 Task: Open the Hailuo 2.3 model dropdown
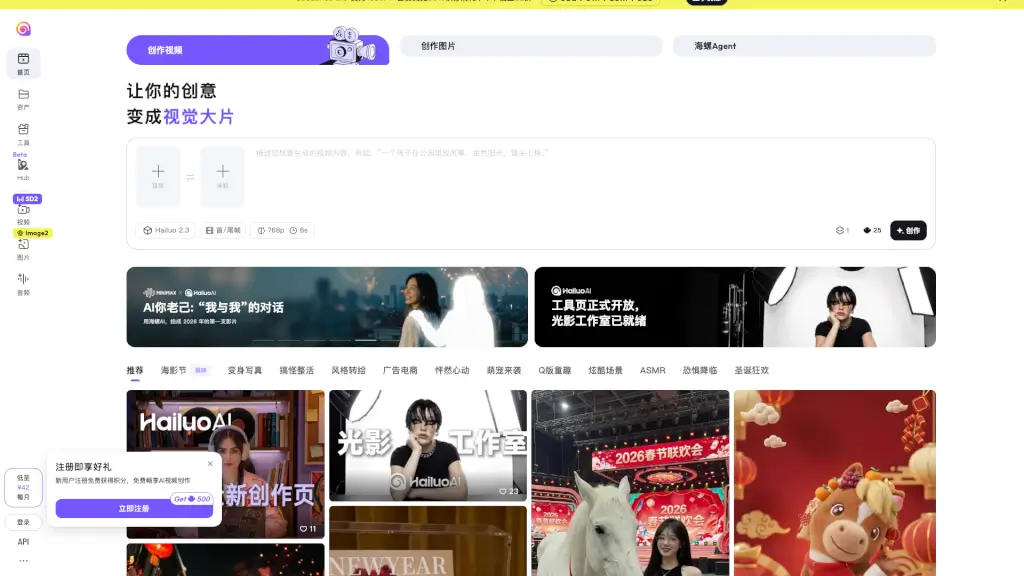[x=166, y=230]
